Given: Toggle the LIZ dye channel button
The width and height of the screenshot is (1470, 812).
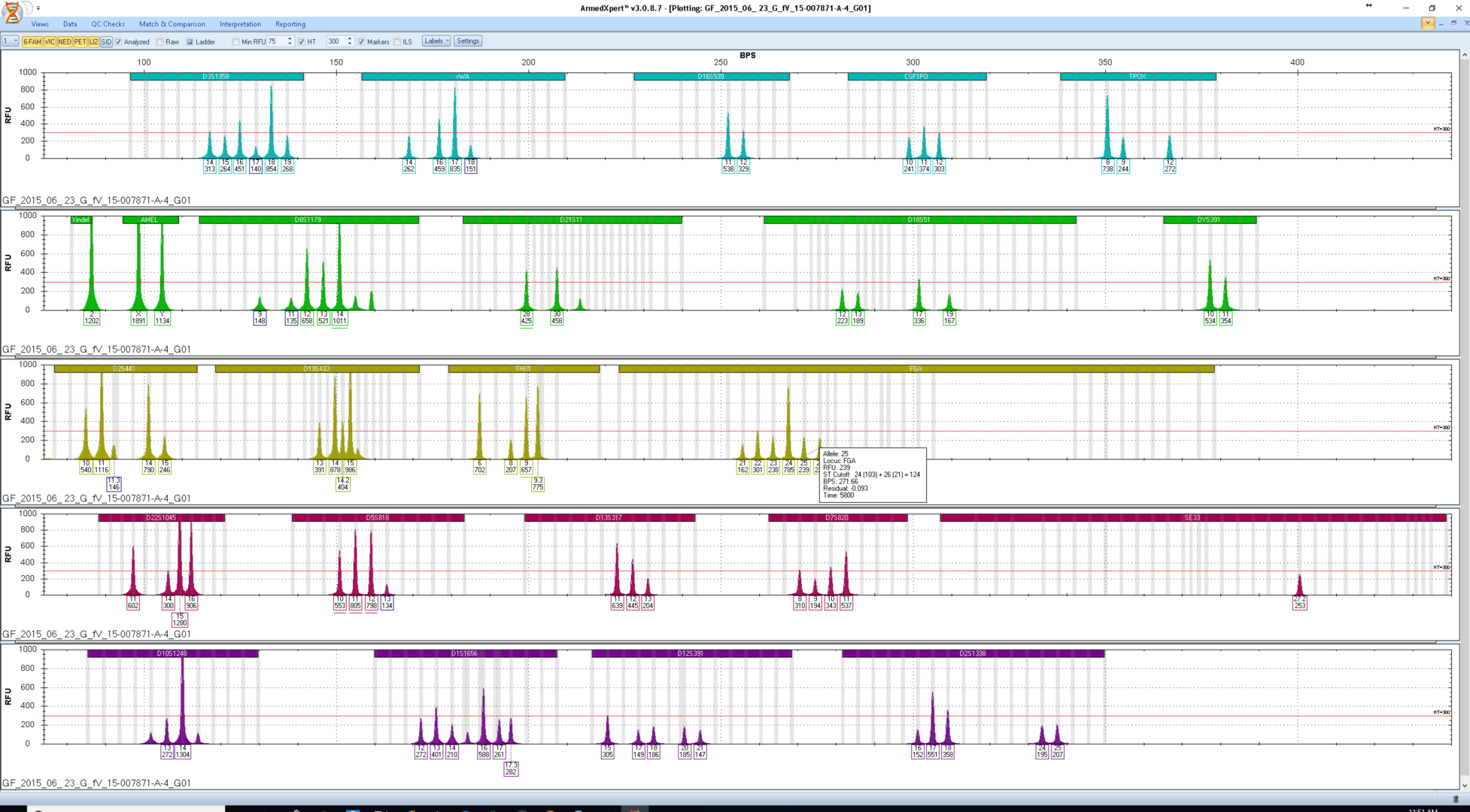Looking at the screenshot, I should (94, 42).
